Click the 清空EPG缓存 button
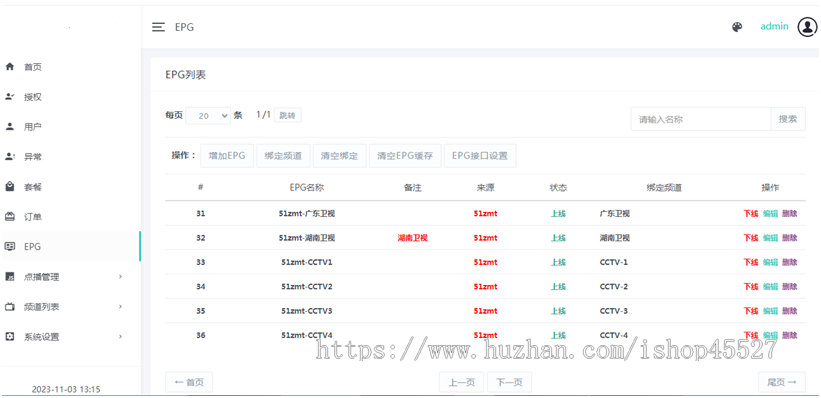 405,156
